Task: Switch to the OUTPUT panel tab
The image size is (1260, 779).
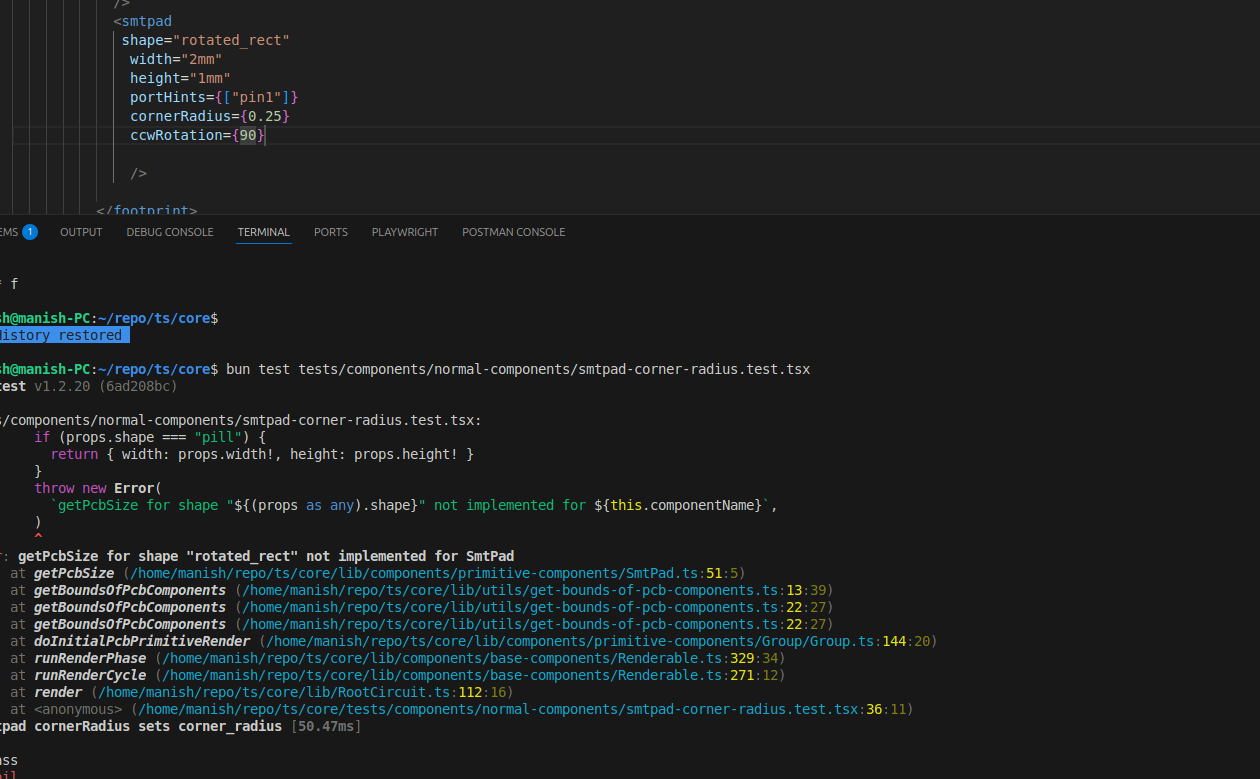Action: 81,232
